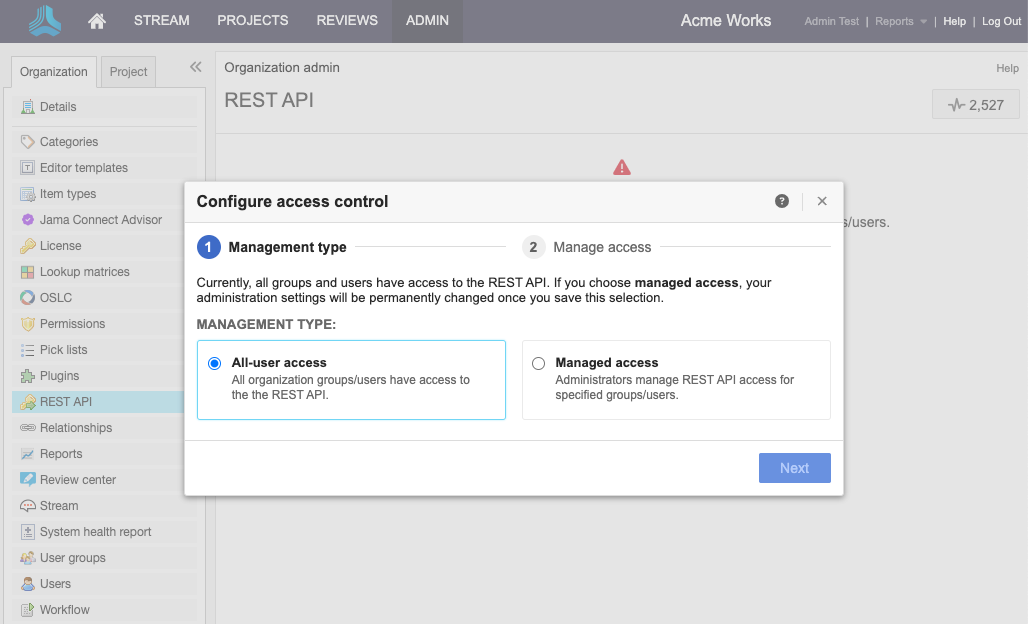Image resolution: width=1028 pixels, height=624 pixels.
Task: Click the REST API page heading
Action: click(269, 100)
